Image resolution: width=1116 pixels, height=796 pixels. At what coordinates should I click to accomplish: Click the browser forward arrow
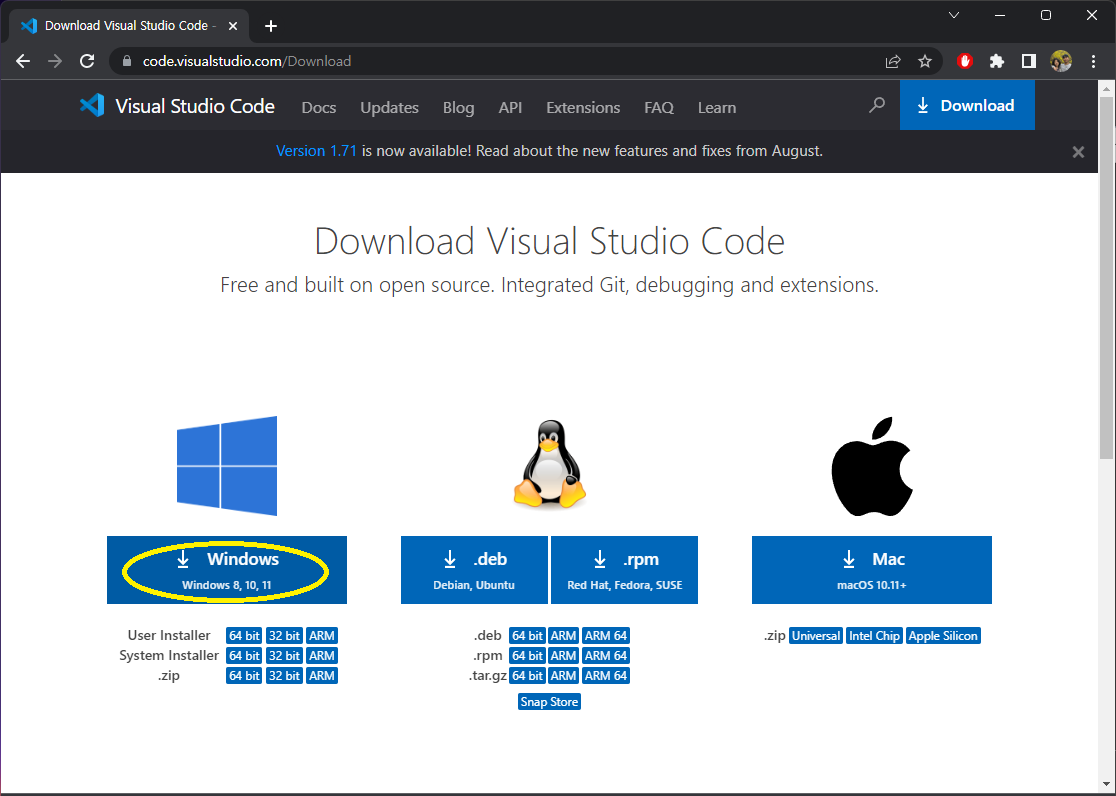point(55,61)
